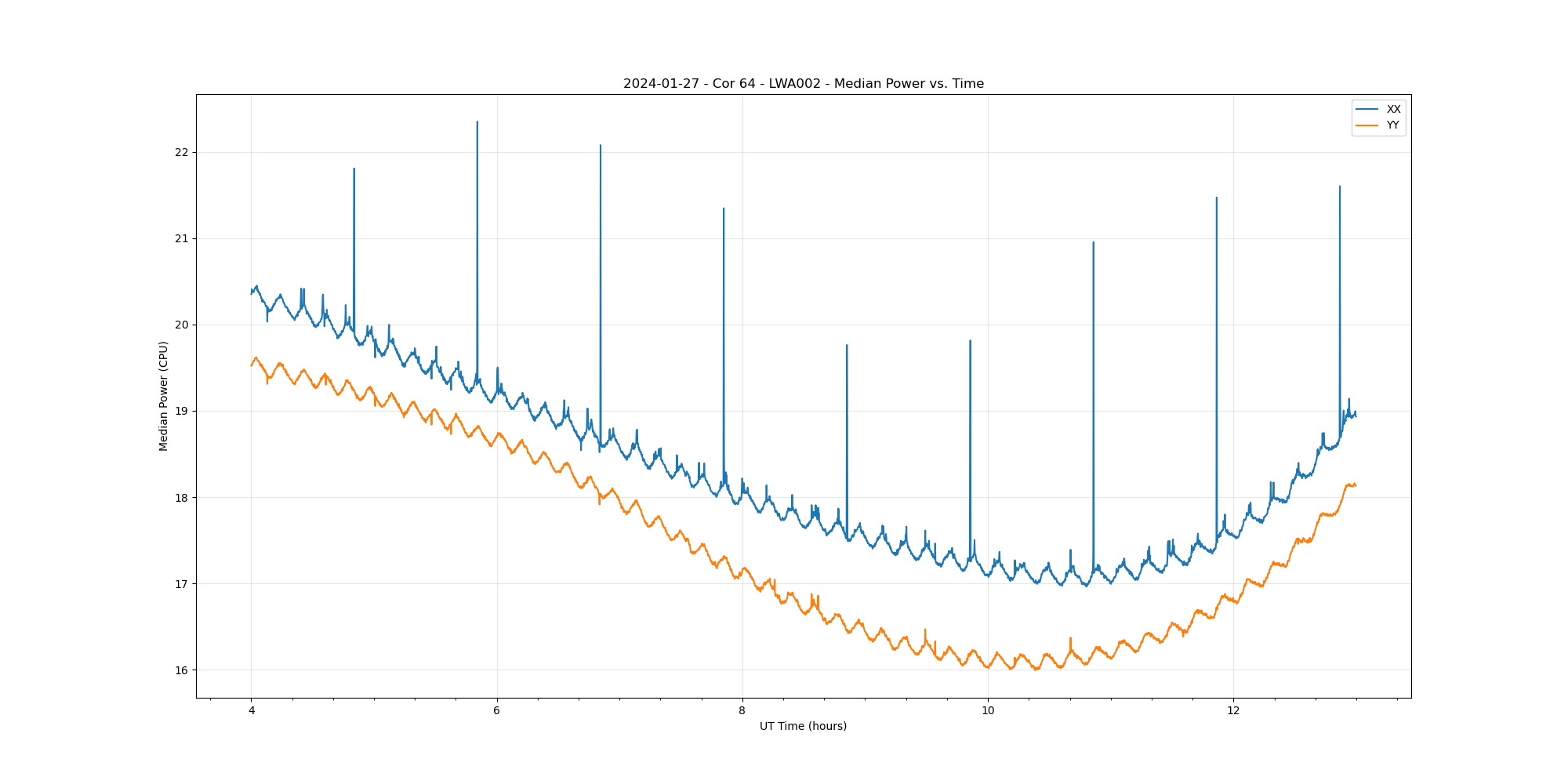Click the blue spike peak just before hour 7
Screen dimensions: 1568x784
click(601, 145)
